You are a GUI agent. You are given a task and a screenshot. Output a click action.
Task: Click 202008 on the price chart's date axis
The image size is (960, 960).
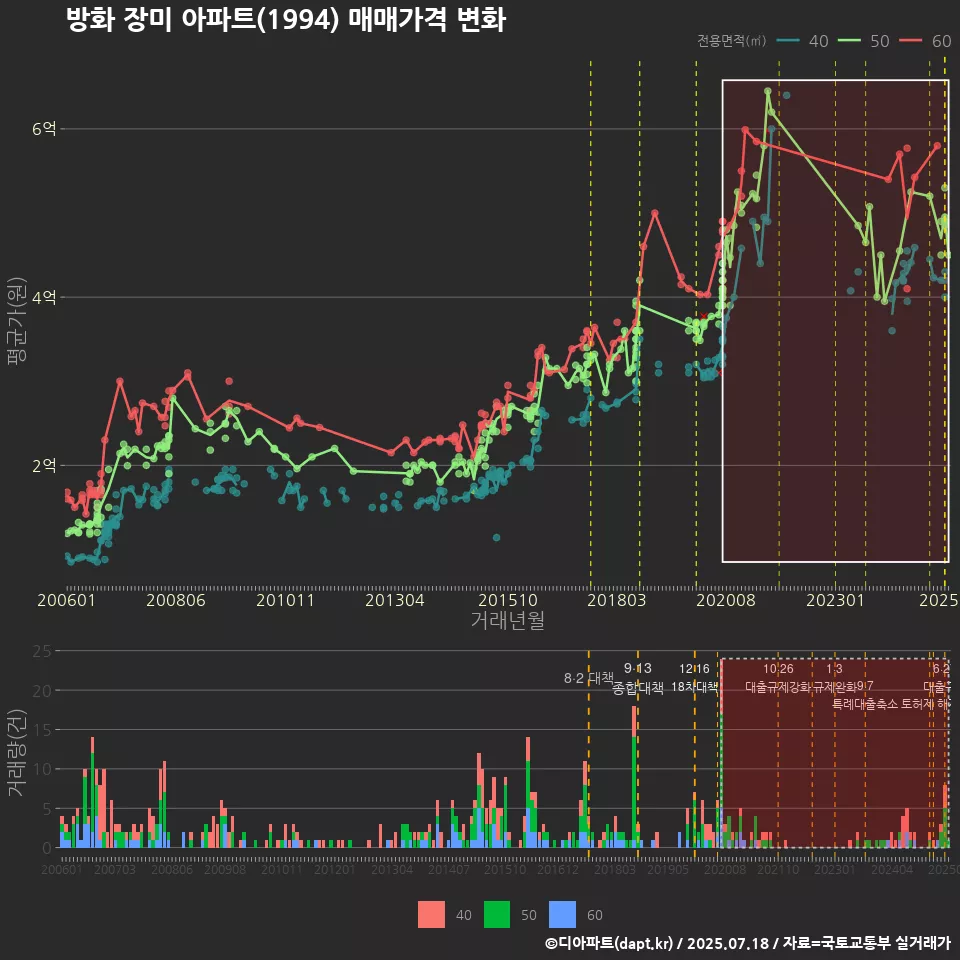726,600
